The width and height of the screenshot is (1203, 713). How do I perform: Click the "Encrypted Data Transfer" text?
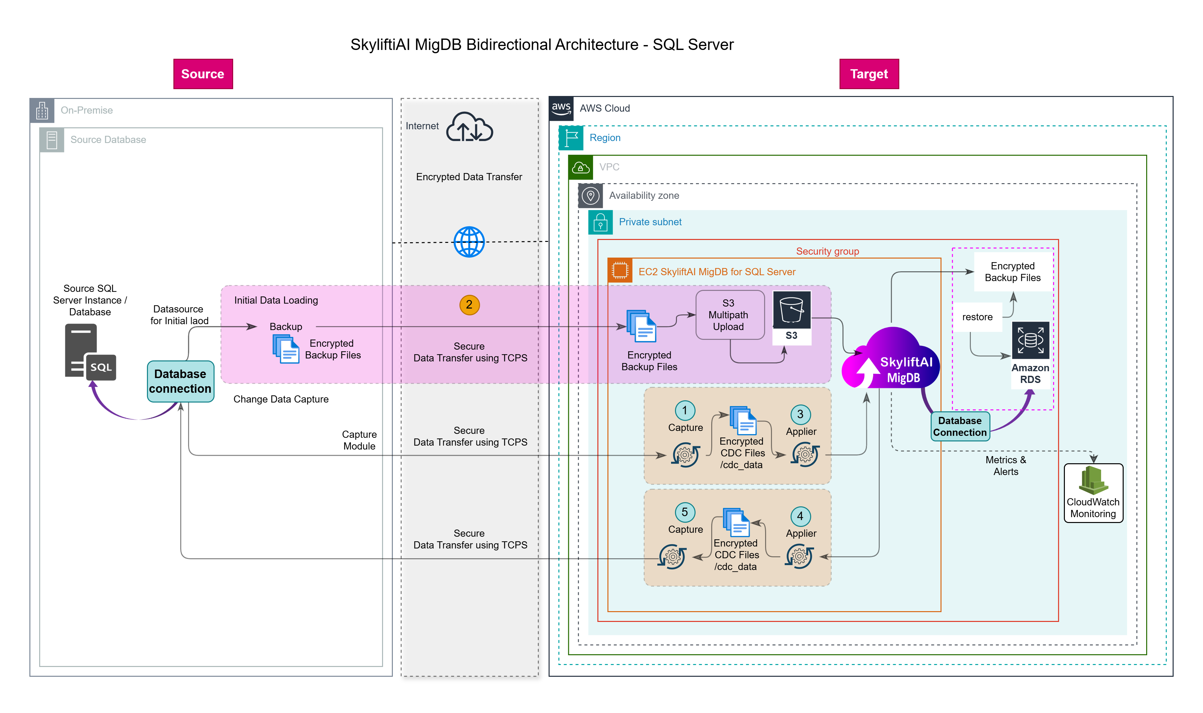pos(469,177)
